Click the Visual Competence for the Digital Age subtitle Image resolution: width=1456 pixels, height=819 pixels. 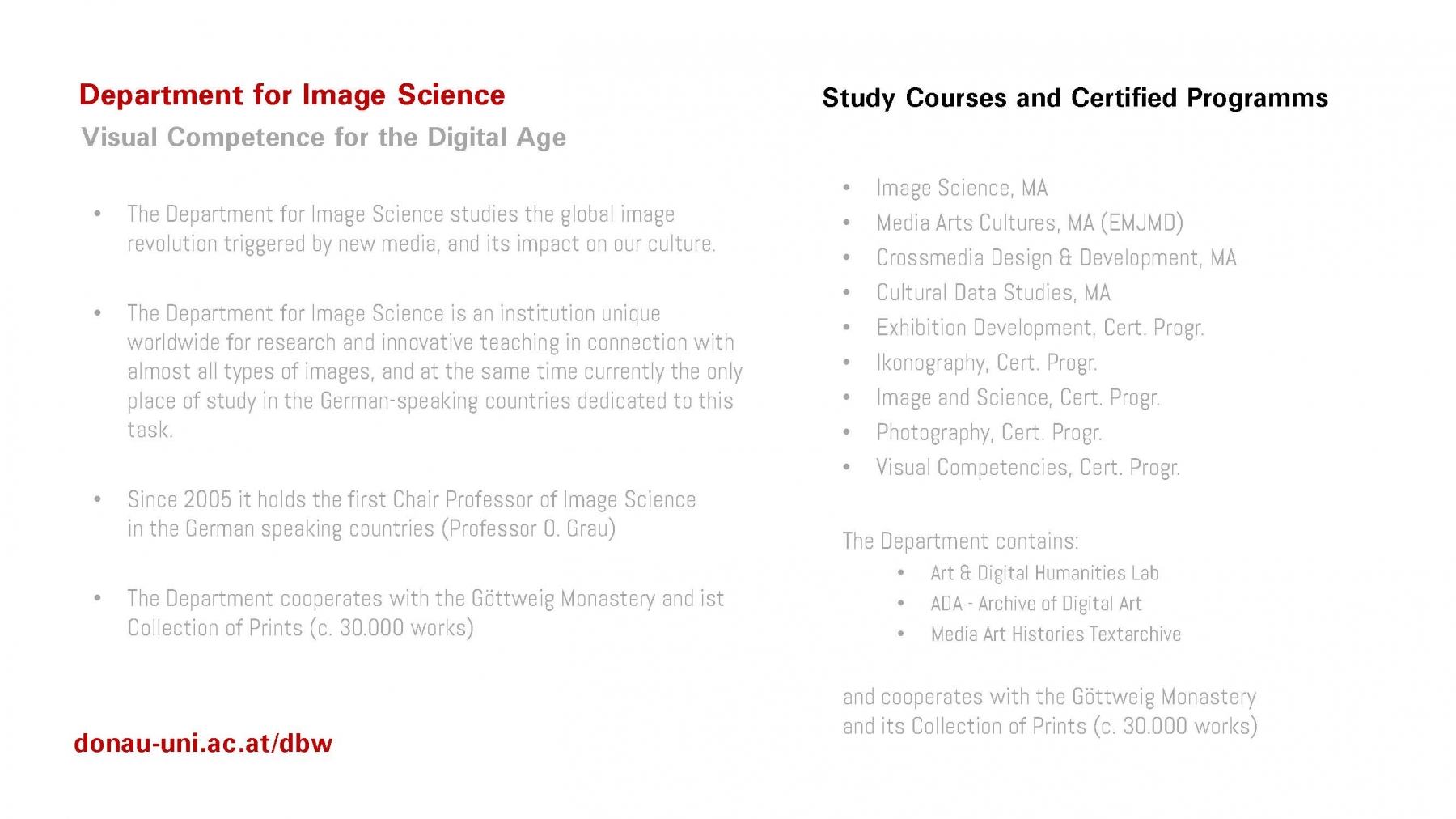pos(324,138)
